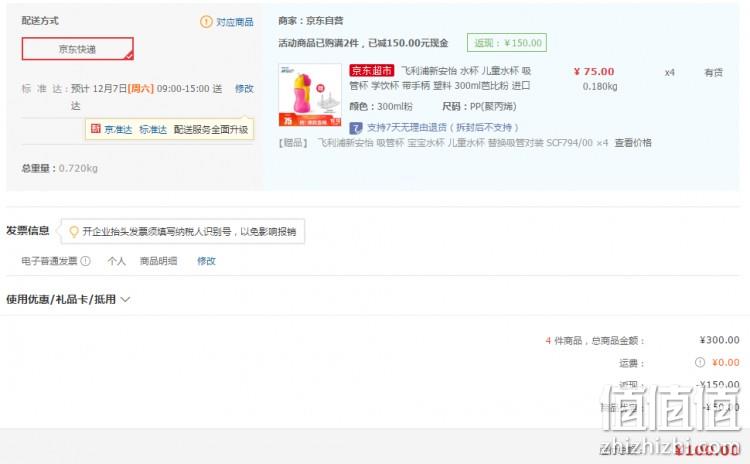Expand the 使用优惠/礼品卡/抵用 section
This screenshot has height=464, width=750.
click(x=68, y=299)
